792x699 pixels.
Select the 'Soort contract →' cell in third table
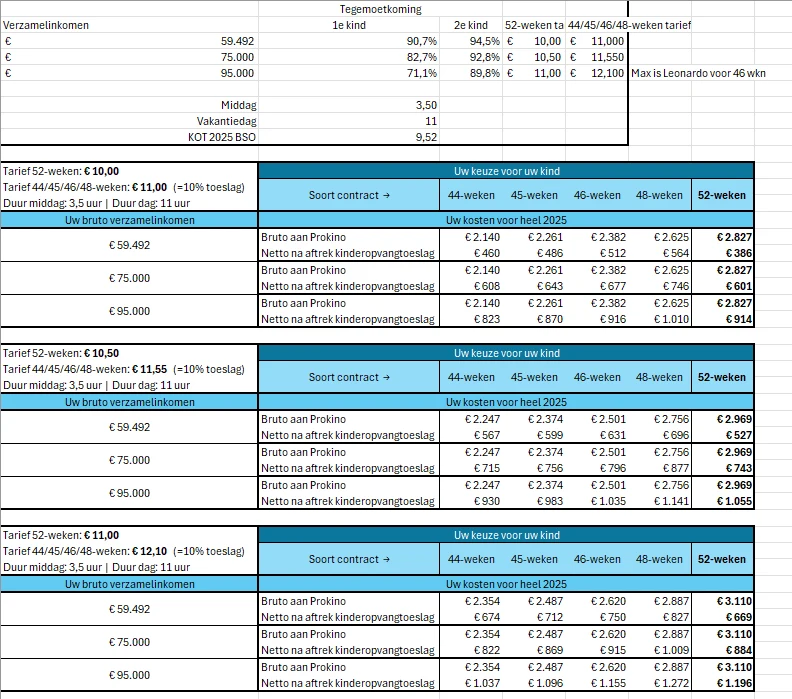(x=349, y=559)
